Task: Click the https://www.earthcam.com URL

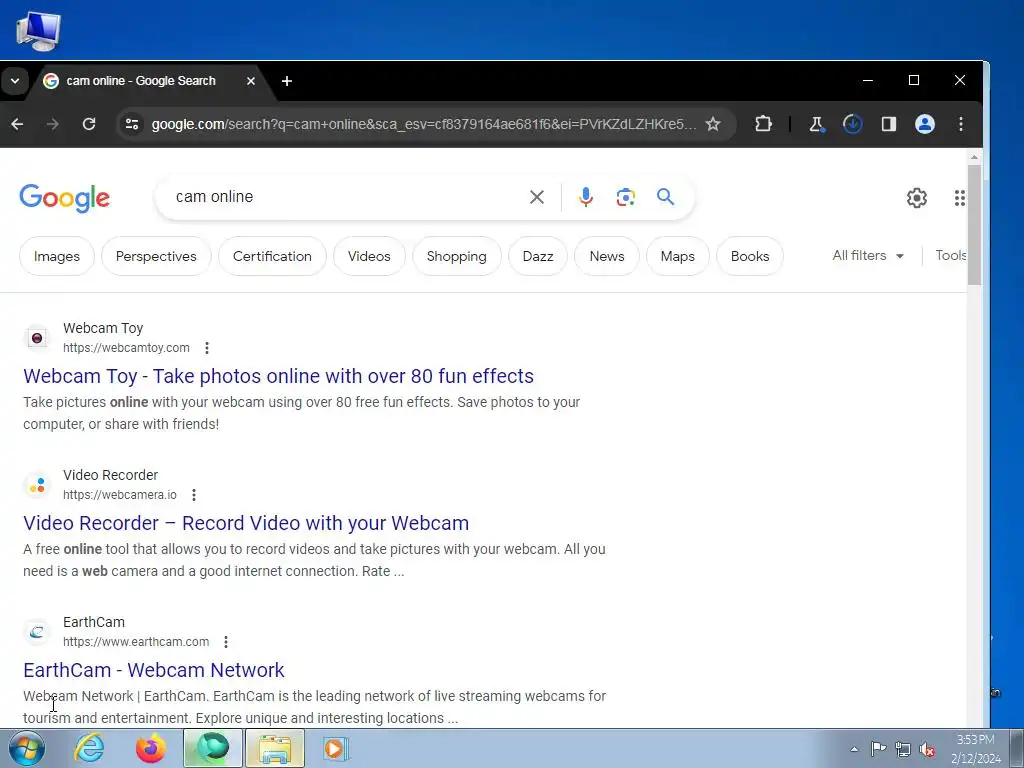Action: click(136, 642)
